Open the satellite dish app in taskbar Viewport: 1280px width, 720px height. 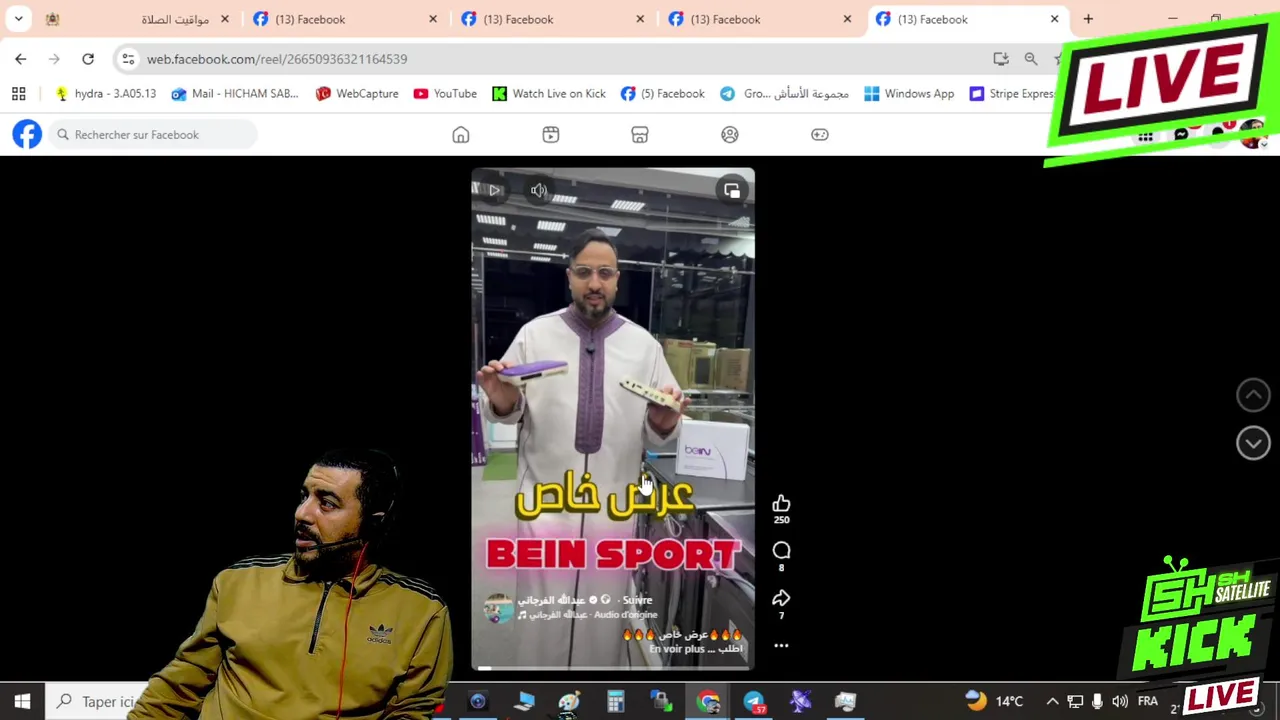click(800, 702)
